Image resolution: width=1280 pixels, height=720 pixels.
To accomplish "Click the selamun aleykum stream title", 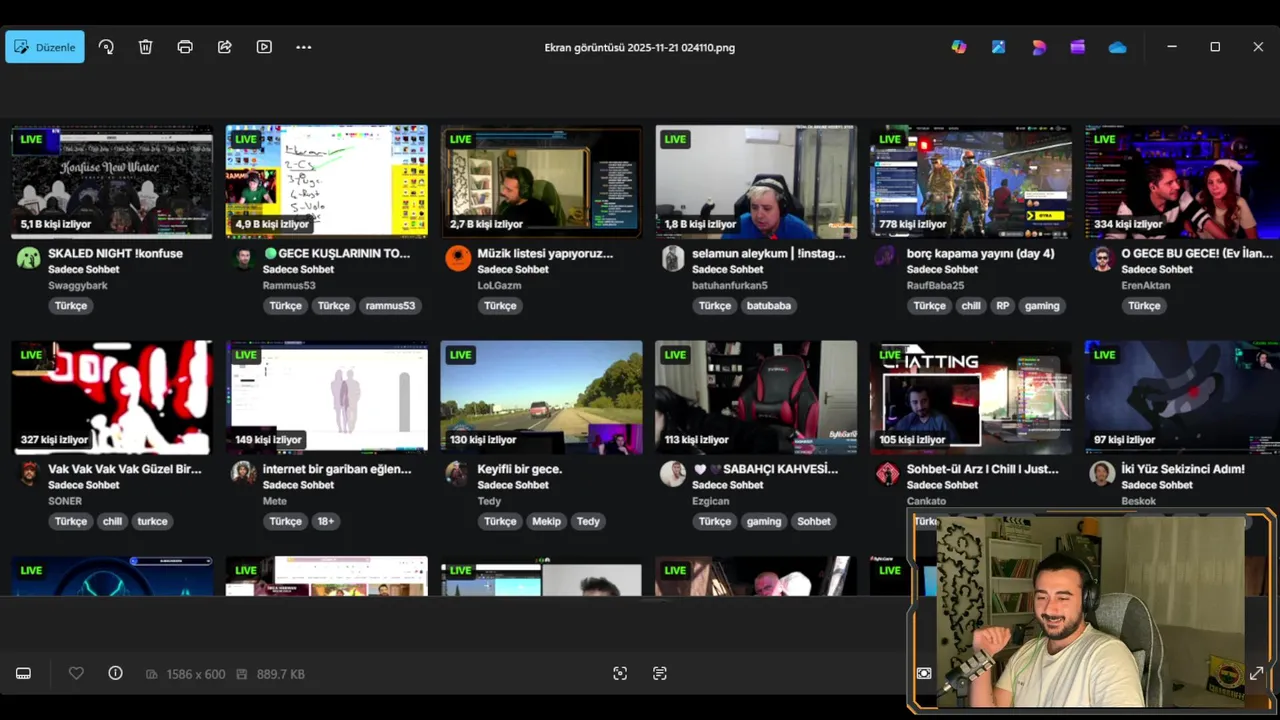I will 768,253.
